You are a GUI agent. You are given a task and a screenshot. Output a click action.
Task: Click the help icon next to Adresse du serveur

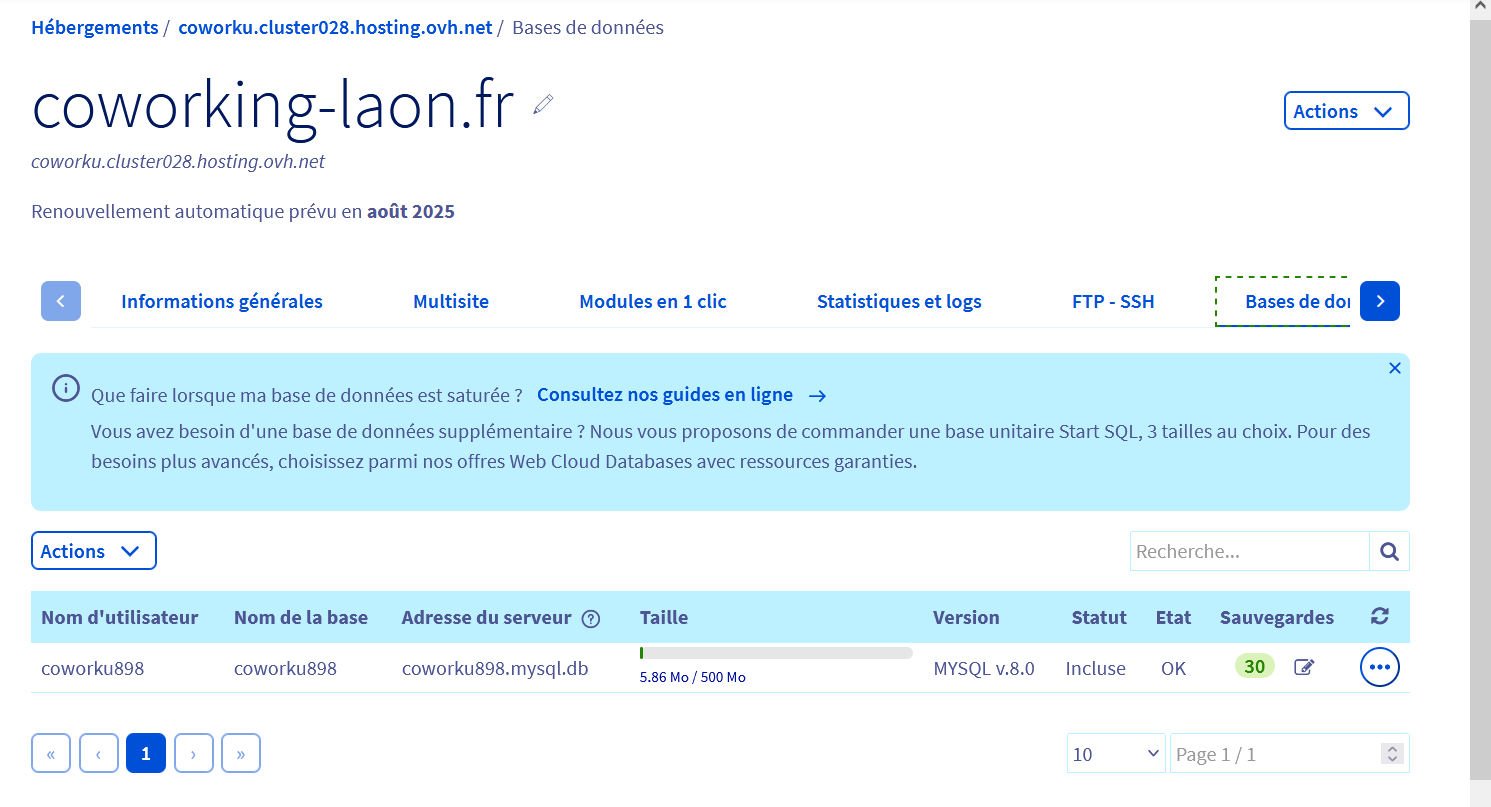(591, 619)
